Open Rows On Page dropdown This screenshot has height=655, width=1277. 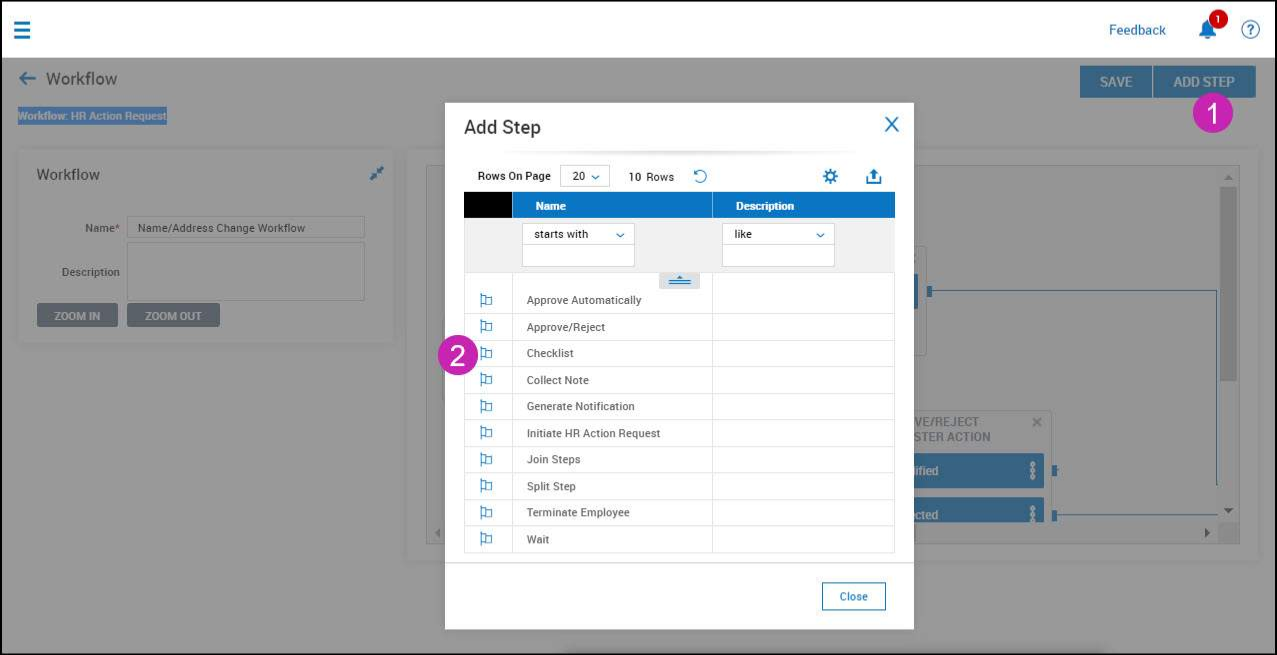point(585,176)
